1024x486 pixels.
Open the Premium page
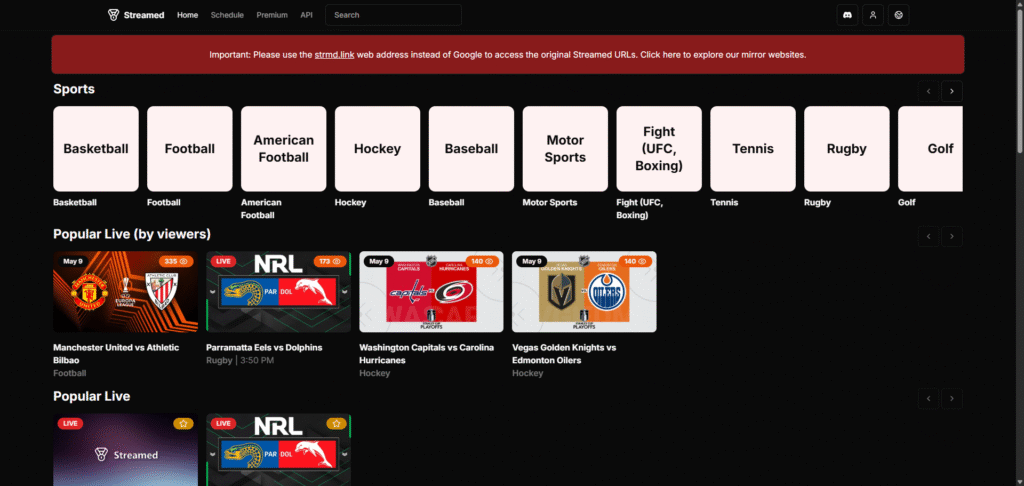(272, 15)
